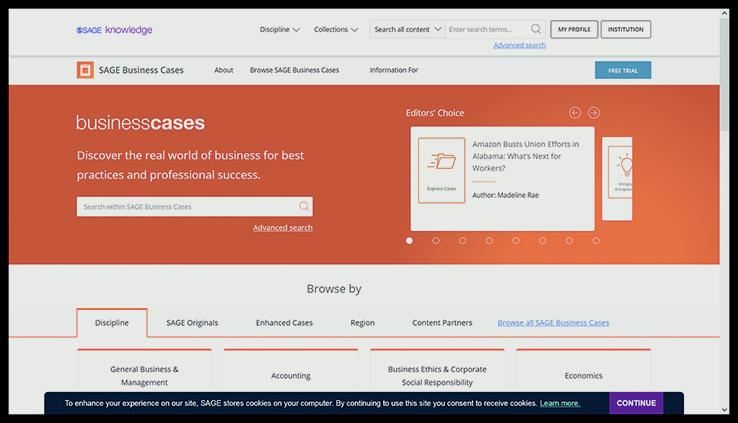Switch to the Region tab
The image size is (738, 423).
pyautogui.click(x=362, y=323)
